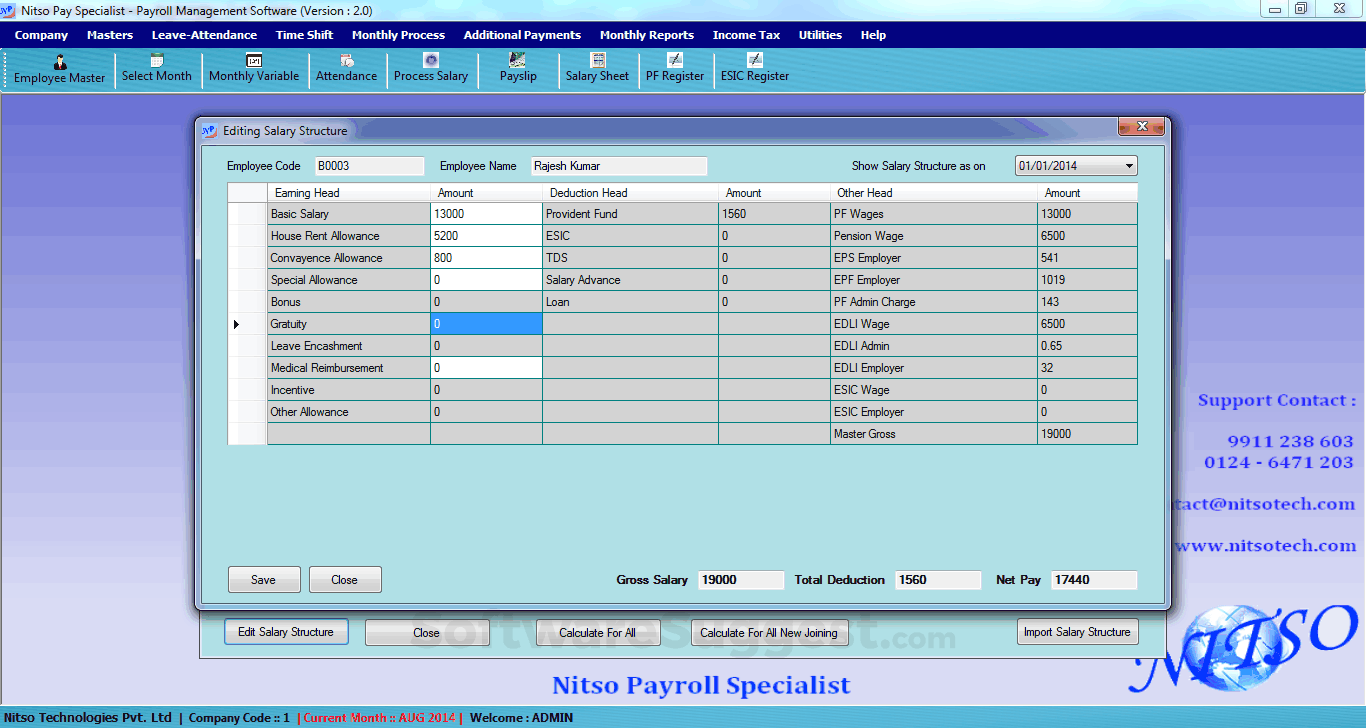
Task: Click the Editing Salary Structure dialog title icon
Action: (209, 131)
